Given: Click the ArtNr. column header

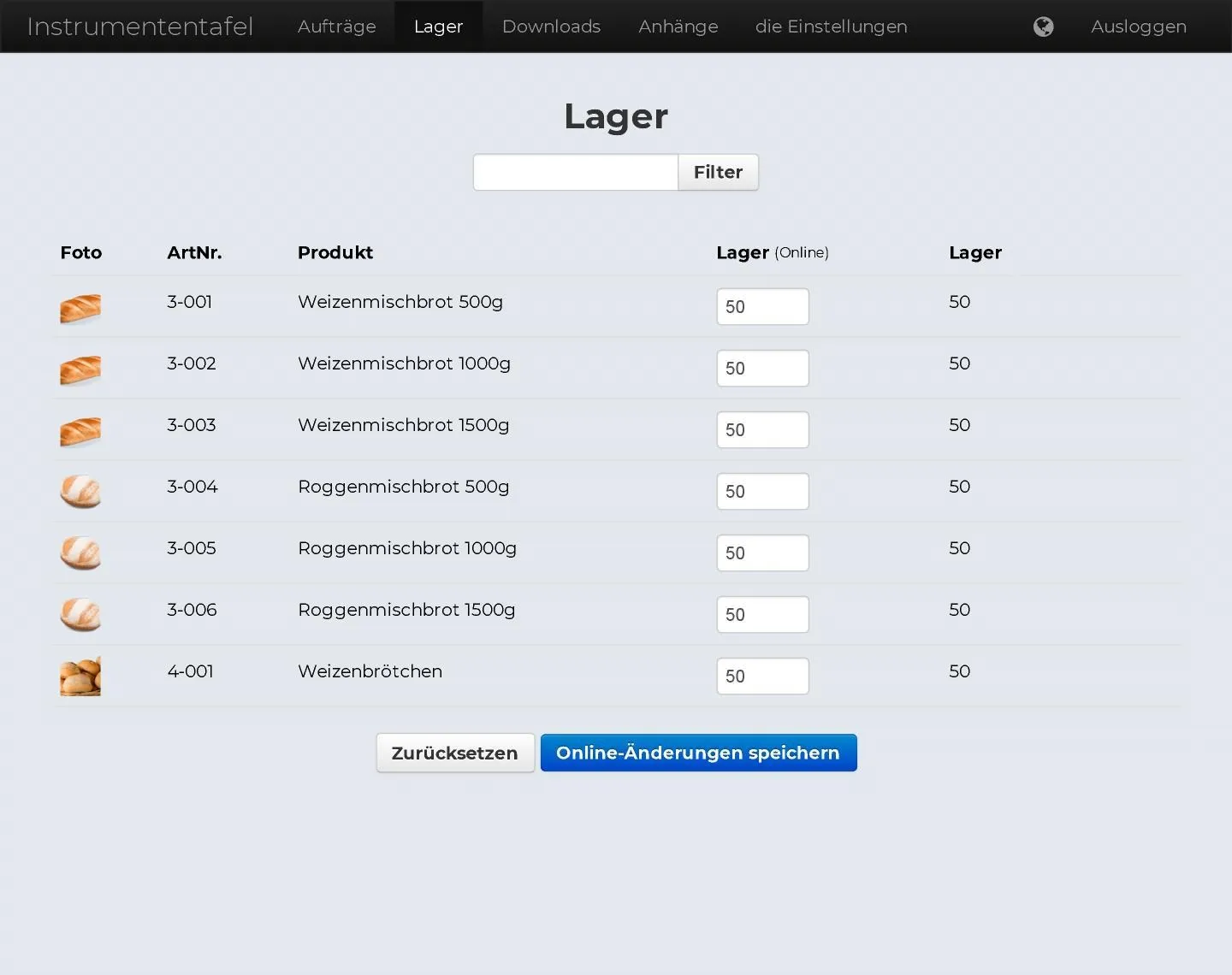Looking at the screenshot, I should tap(194, 252).
